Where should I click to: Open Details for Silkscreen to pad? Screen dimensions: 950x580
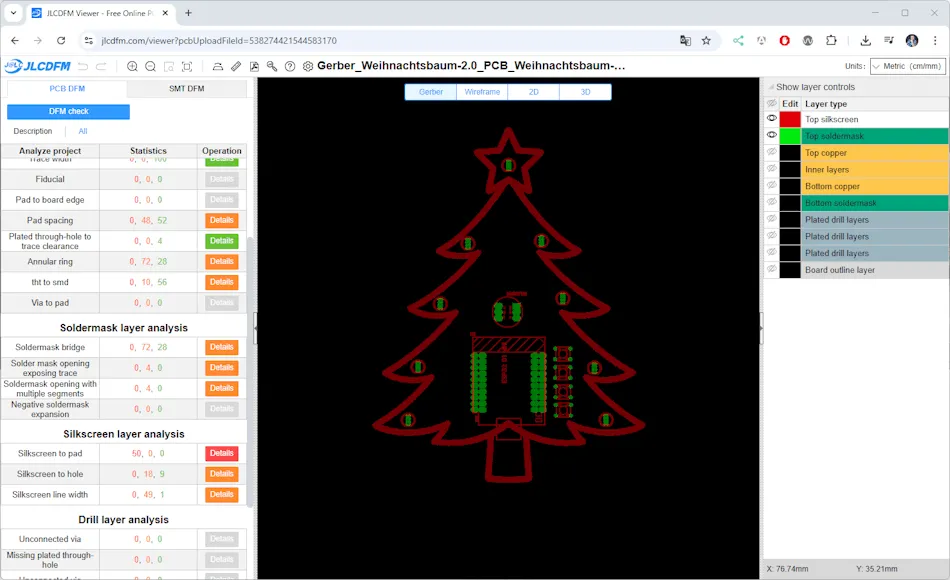pyautogui.click(x=221, y=454)
